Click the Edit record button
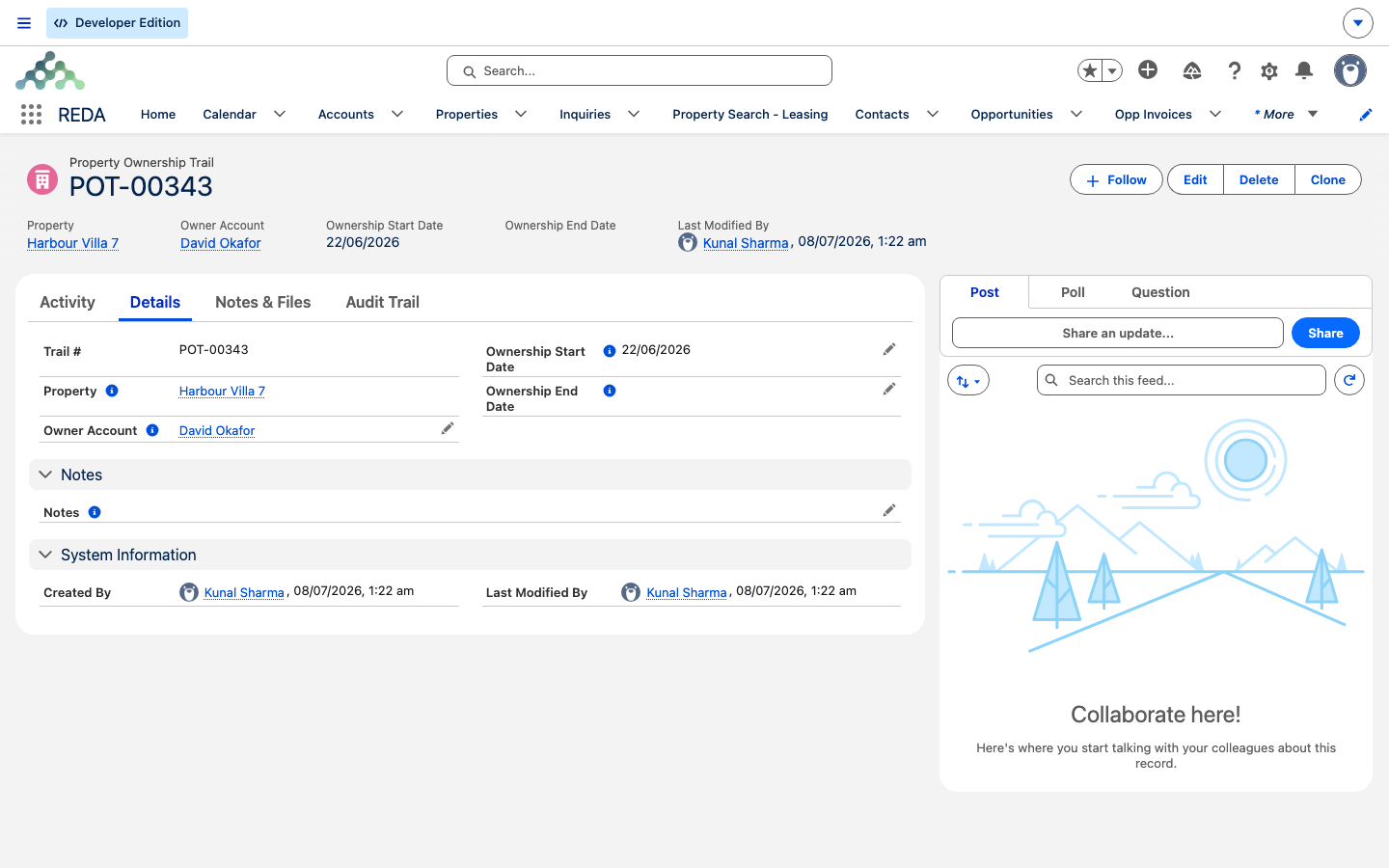Viewport: 1389px width, 868px height. (1195, 180)
